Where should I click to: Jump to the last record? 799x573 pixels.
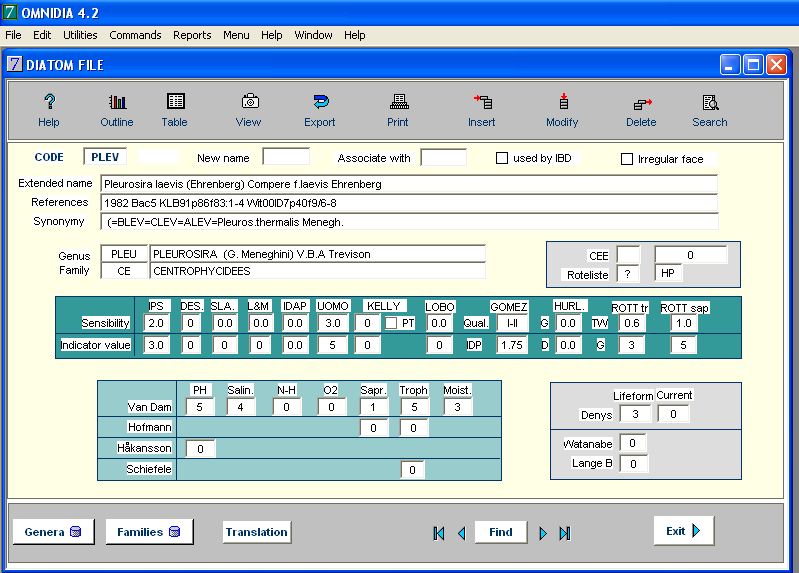pyautogui.click(x=565, y=533)
